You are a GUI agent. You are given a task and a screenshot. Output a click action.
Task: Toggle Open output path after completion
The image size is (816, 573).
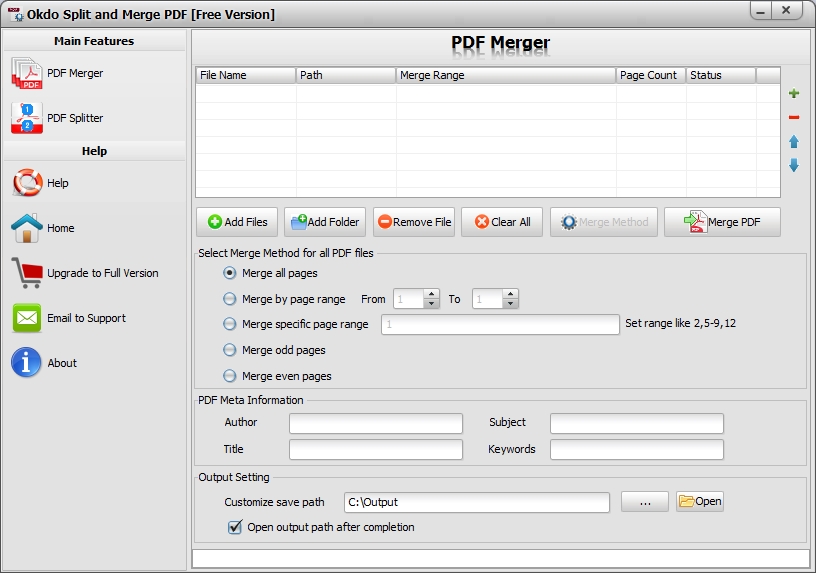click(x=235, y=527)
